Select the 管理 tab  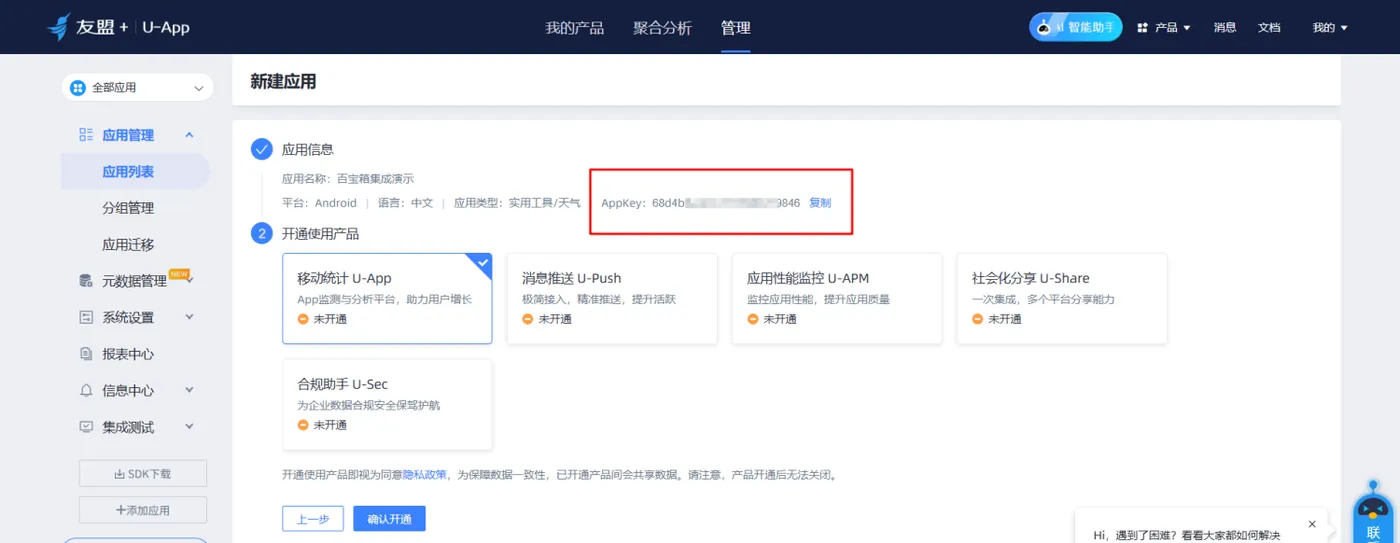point(735,28)
